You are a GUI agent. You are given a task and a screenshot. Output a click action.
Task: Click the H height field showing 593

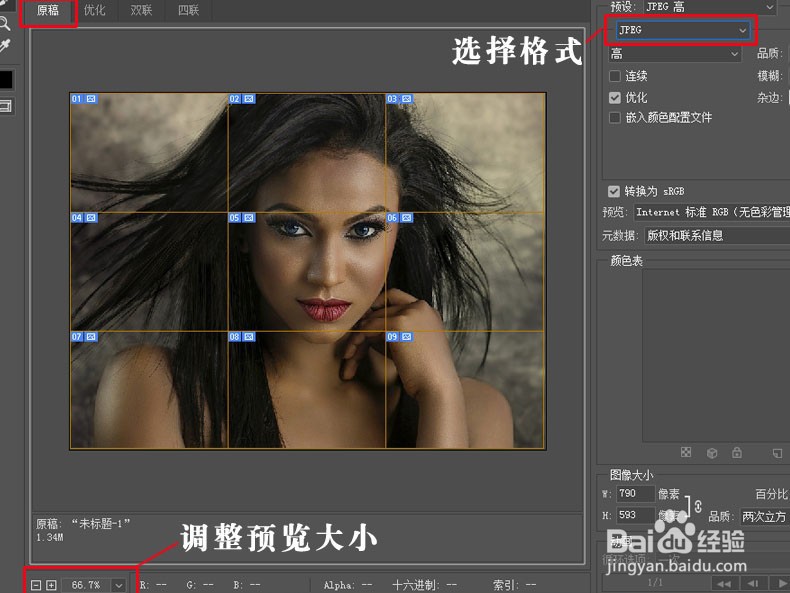[635, 515]
